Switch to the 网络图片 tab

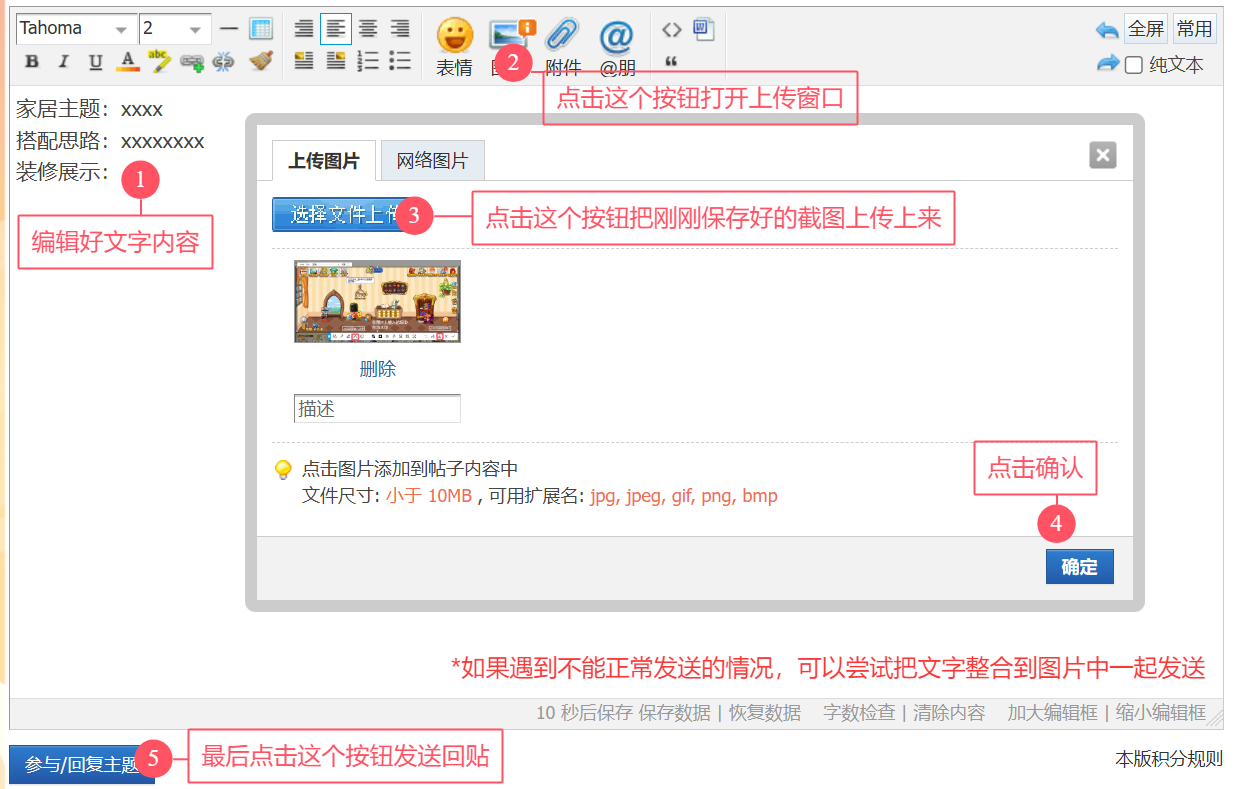[432, 161]
